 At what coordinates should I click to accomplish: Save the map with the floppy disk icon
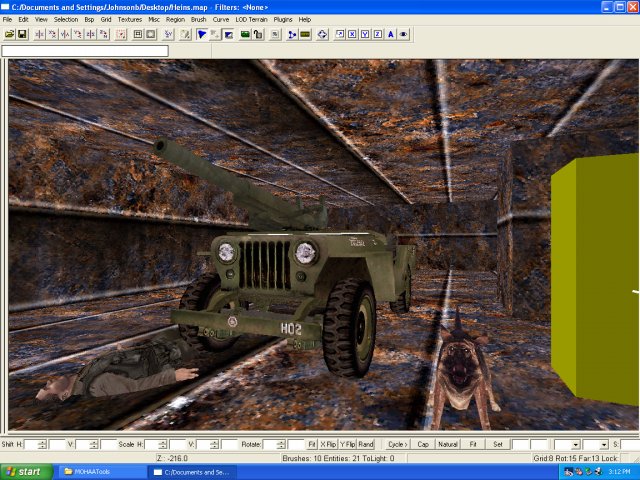[x=22, y=34]
